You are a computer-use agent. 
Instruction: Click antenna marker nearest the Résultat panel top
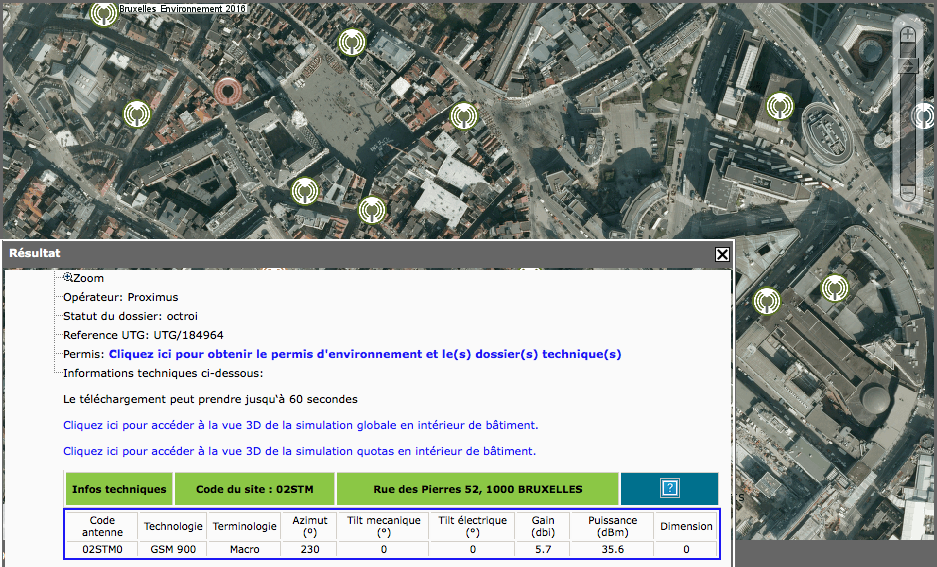371,210
